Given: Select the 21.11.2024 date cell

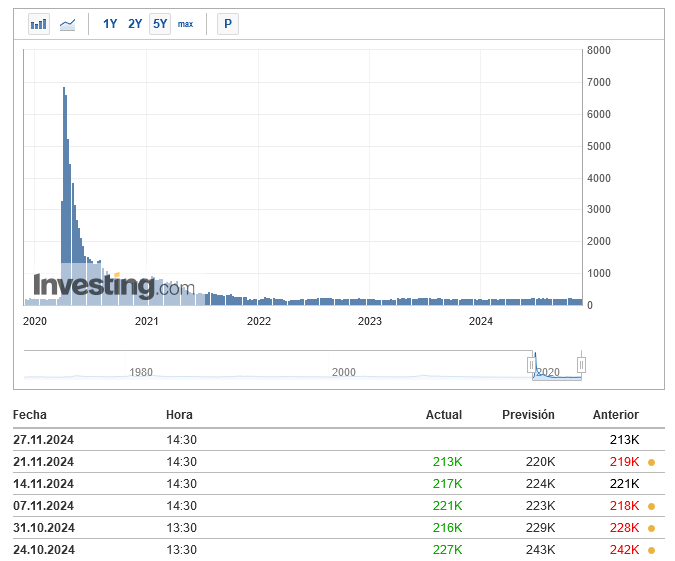Looking at the screenshot, I should (43, 462).
